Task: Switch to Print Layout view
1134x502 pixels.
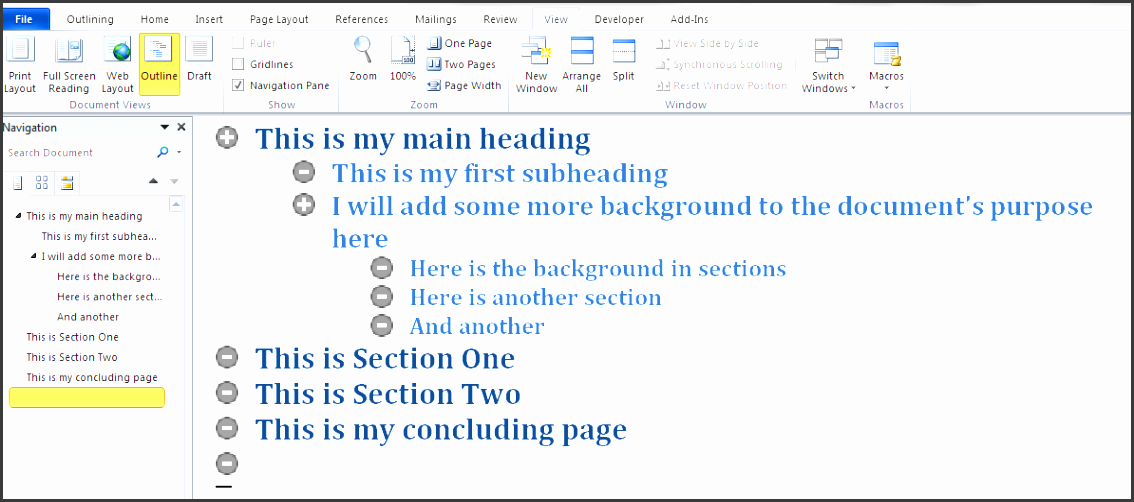Action: pyautogui.click(x=20, y=65)
